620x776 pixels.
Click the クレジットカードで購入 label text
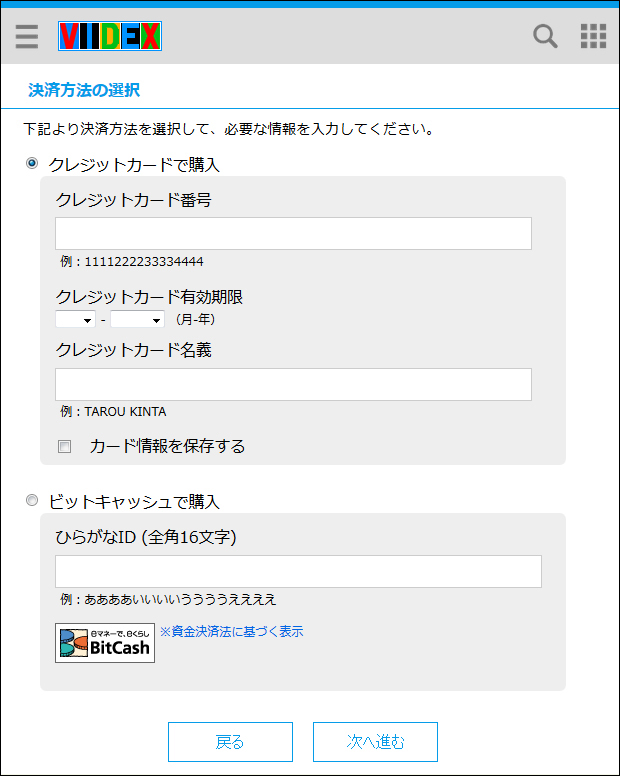134,165
